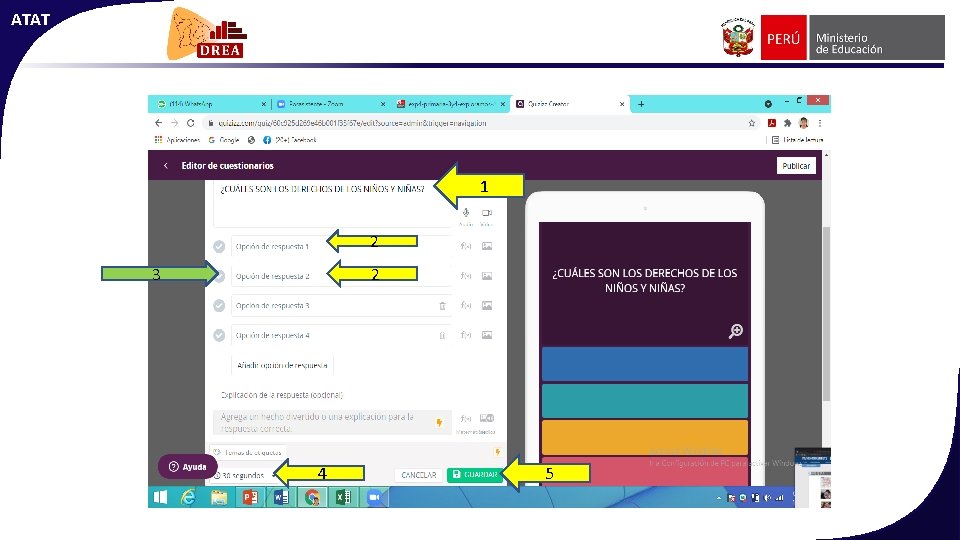Add teaching material media to explanation
Viewport: 960px width, 540px height.
[487, 419]
